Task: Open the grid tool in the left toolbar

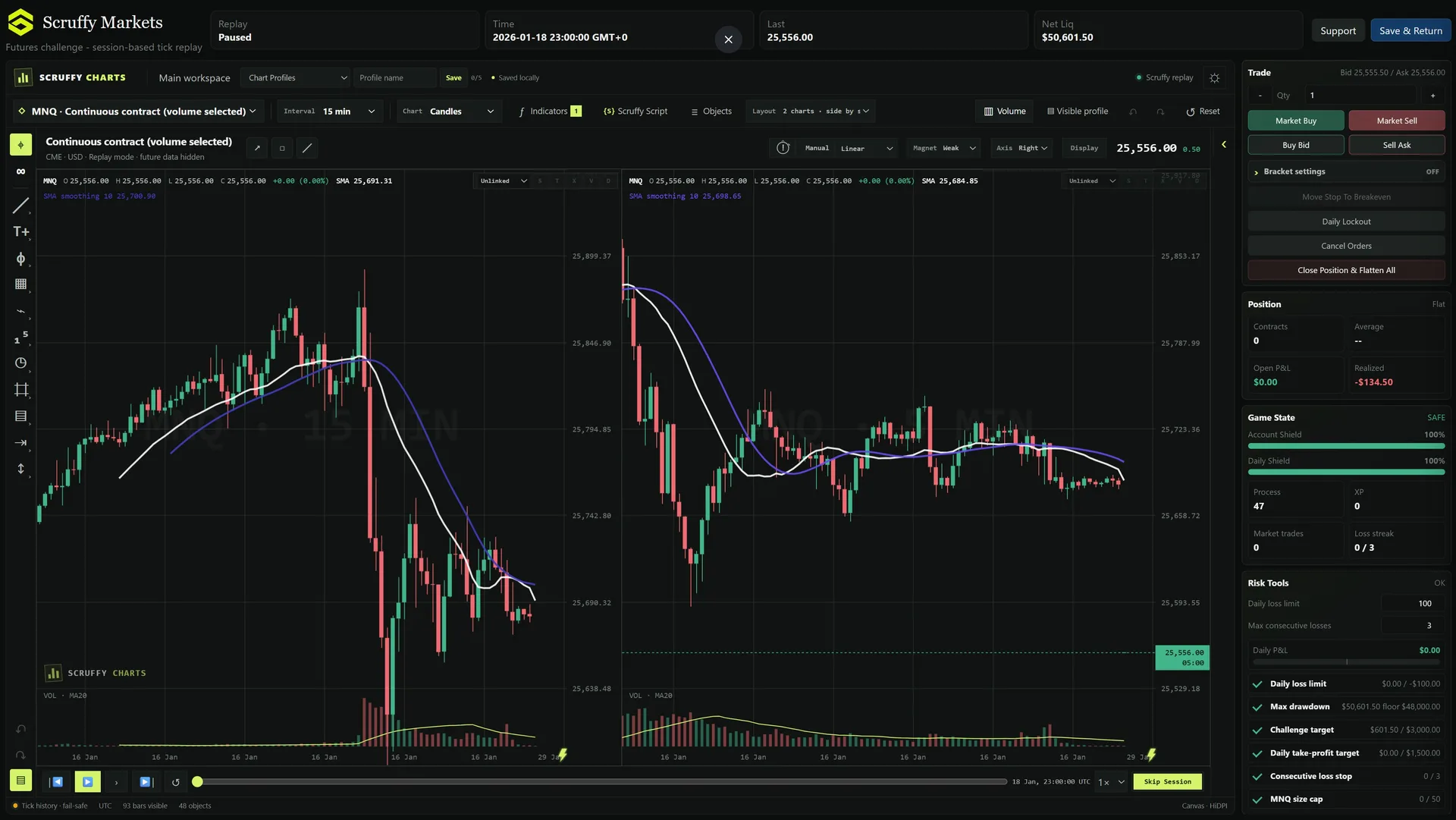Action: (x=20, y=284)
